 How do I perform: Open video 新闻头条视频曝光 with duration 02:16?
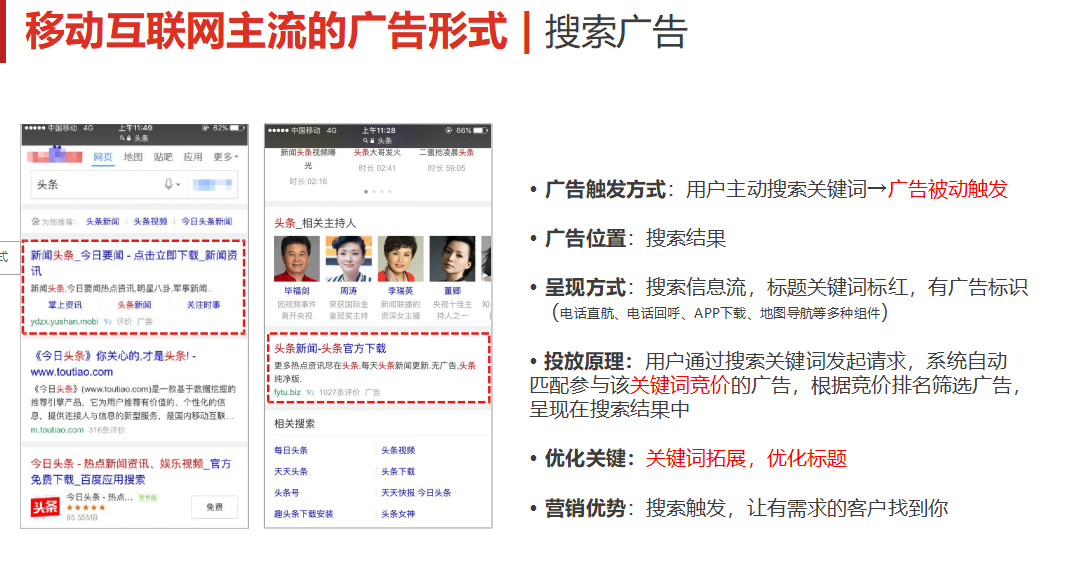[x=308, y=167]
